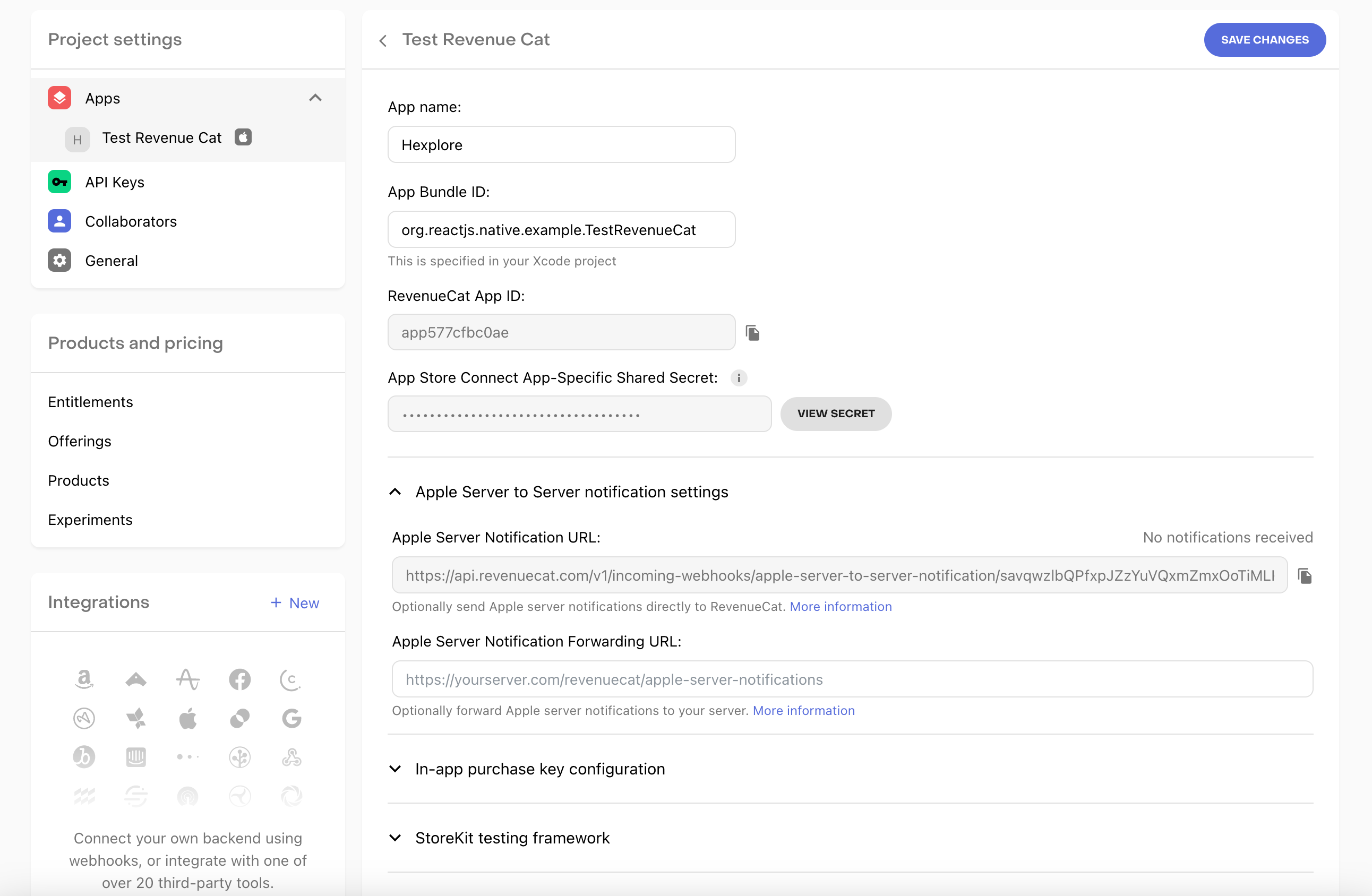Copy the Apple Server Notification URL
1372x896 pixels.
(1305, 575)
